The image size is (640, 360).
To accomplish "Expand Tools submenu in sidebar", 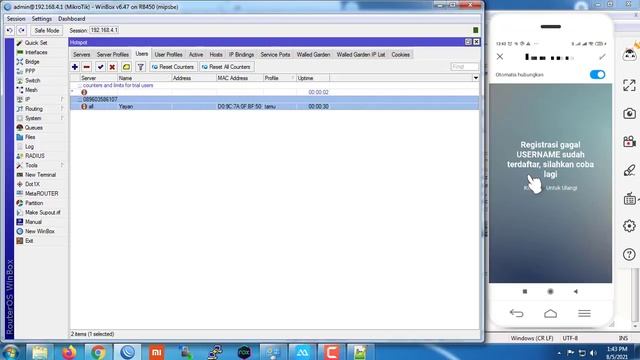I will pyautogui.click(x=40, y=165).
